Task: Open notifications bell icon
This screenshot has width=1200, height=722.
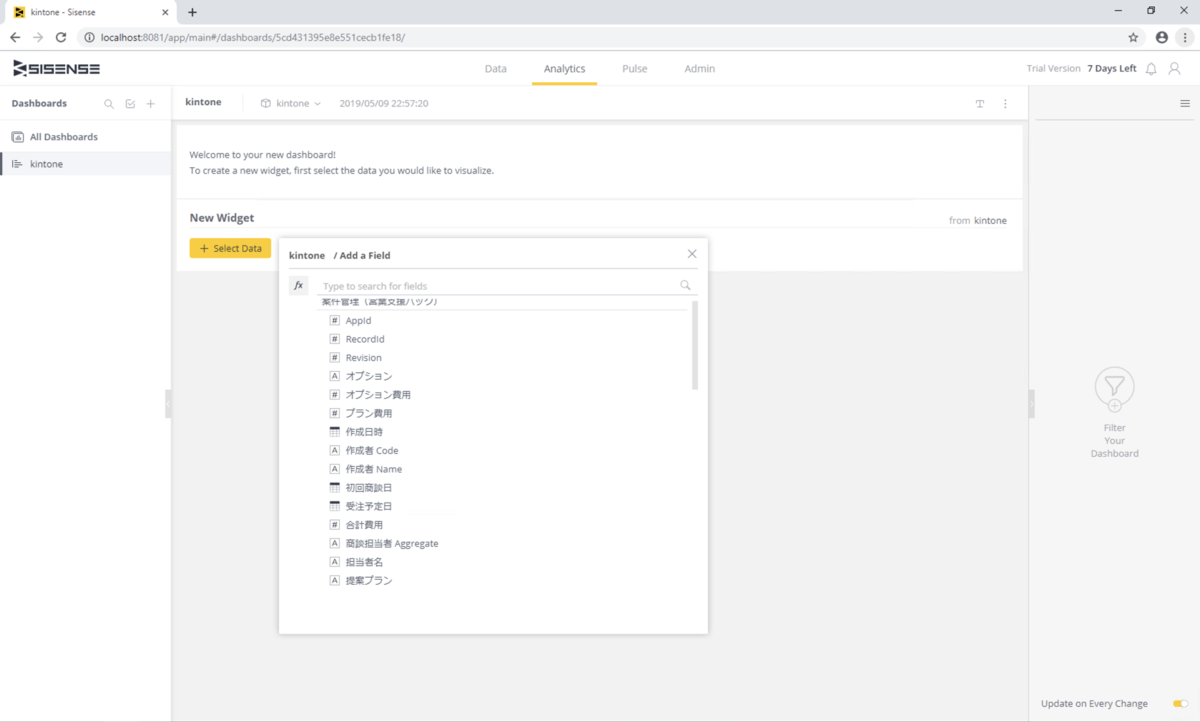Action: (x=1151, y=68)
